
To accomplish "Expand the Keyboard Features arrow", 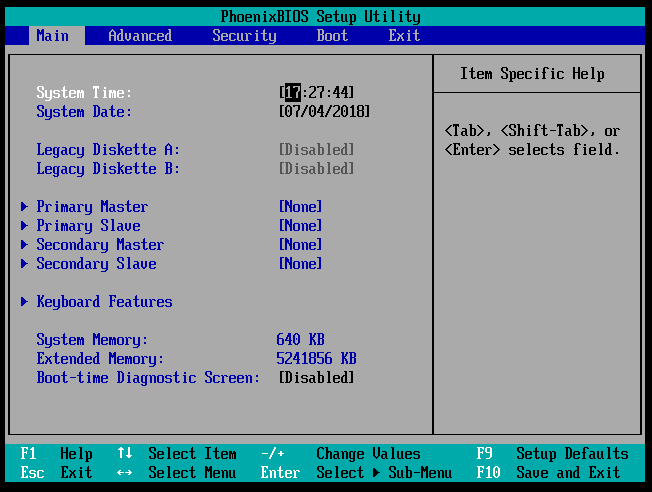I will point(25,302).
